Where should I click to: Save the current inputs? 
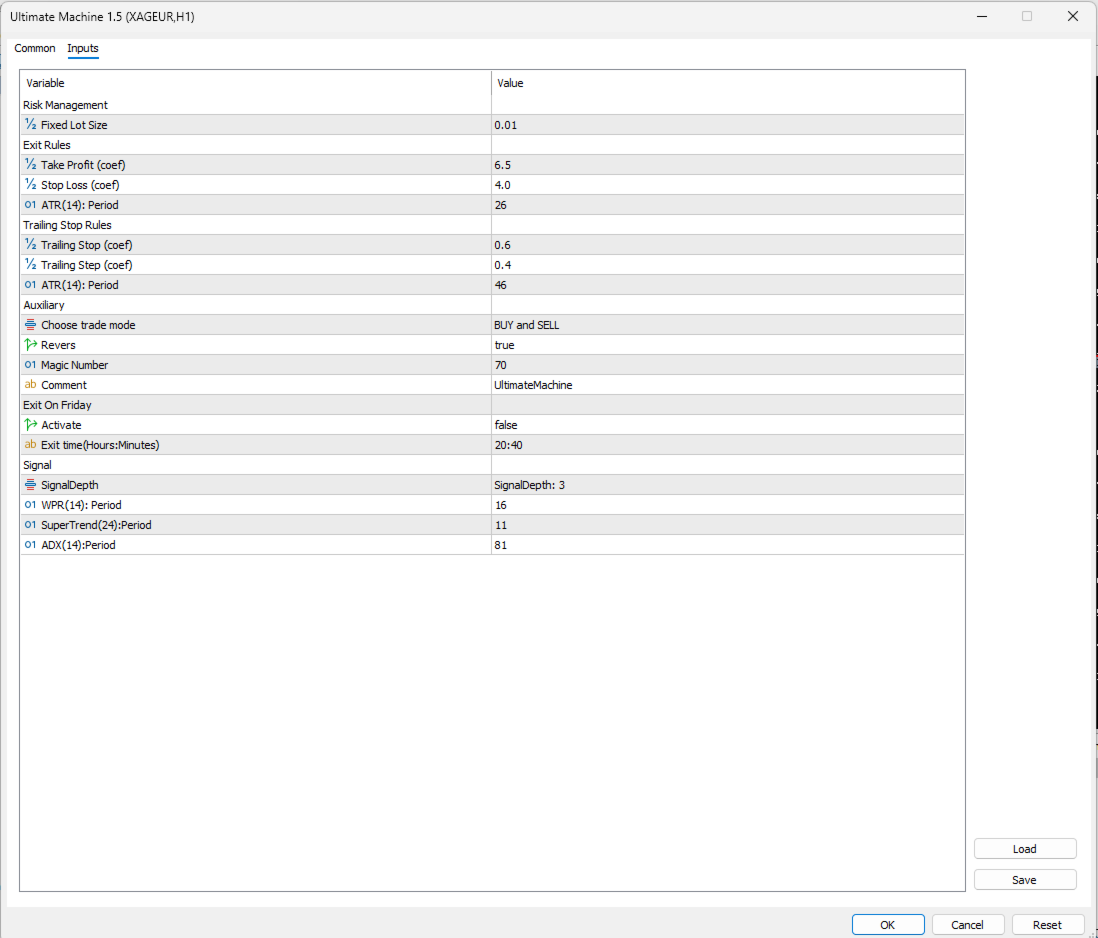(x=1024, y=880)
